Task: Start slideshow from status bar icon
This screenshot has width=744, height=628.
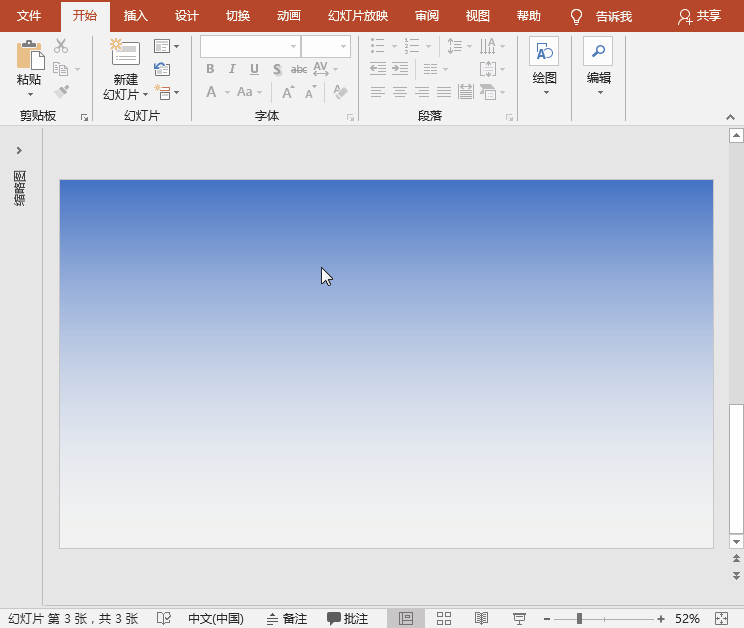Action: (519, 619)
